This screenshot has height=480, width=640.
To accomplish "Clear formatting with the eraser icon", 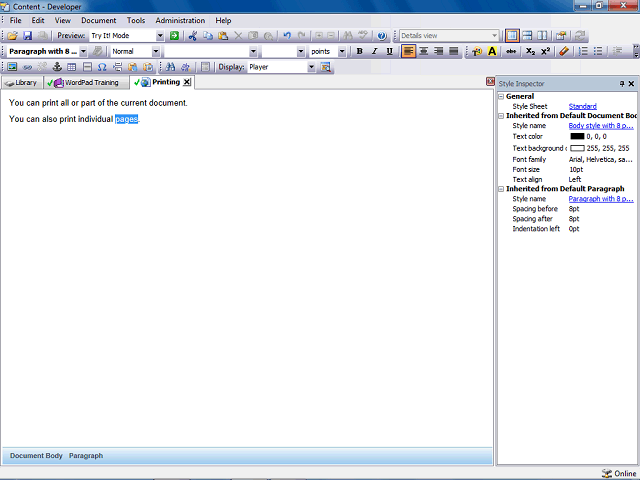I will tap(564, 51).
